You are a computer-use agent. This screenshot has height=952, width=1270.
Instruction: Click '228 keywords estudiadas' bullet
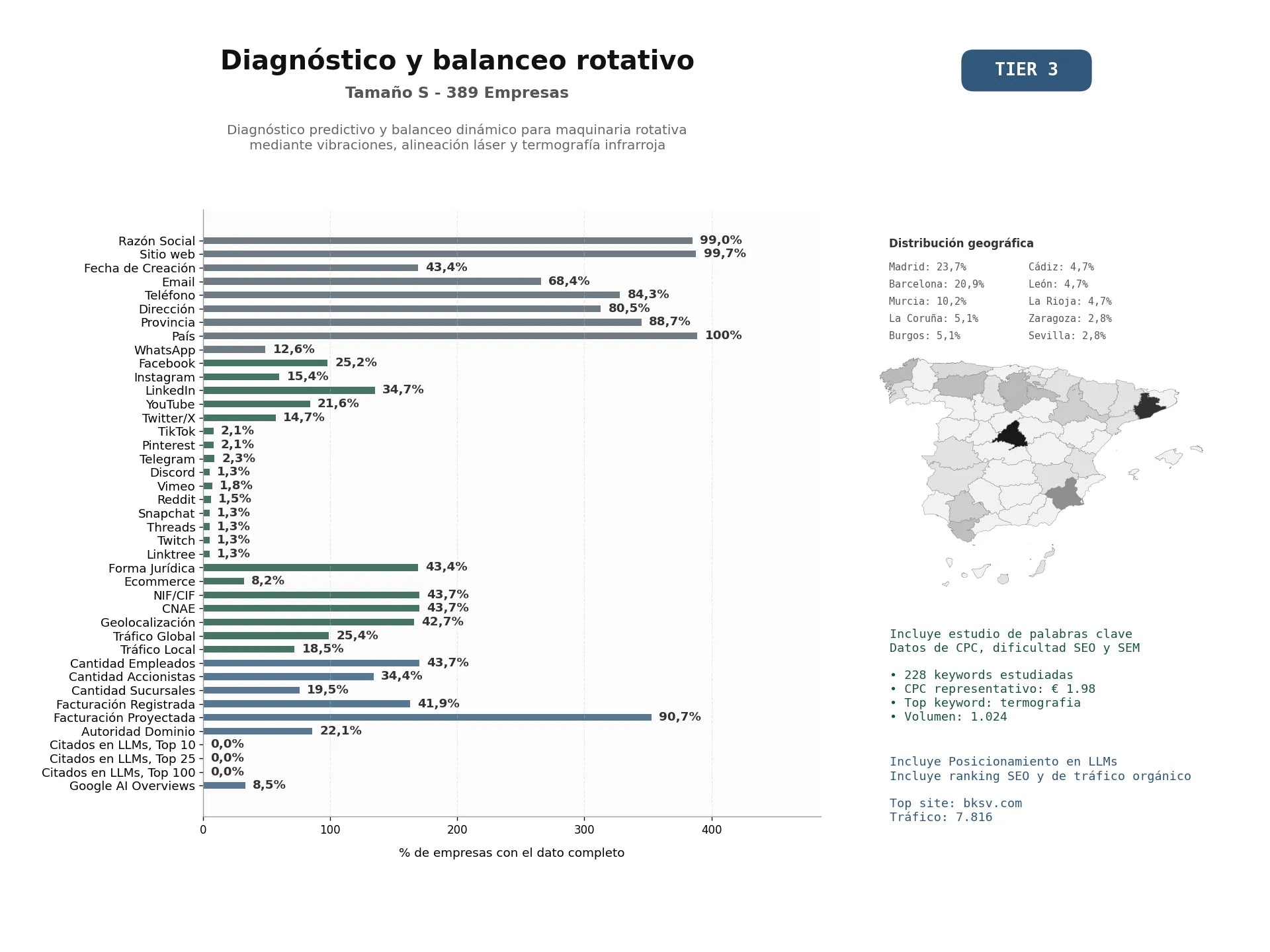point(982,675)
